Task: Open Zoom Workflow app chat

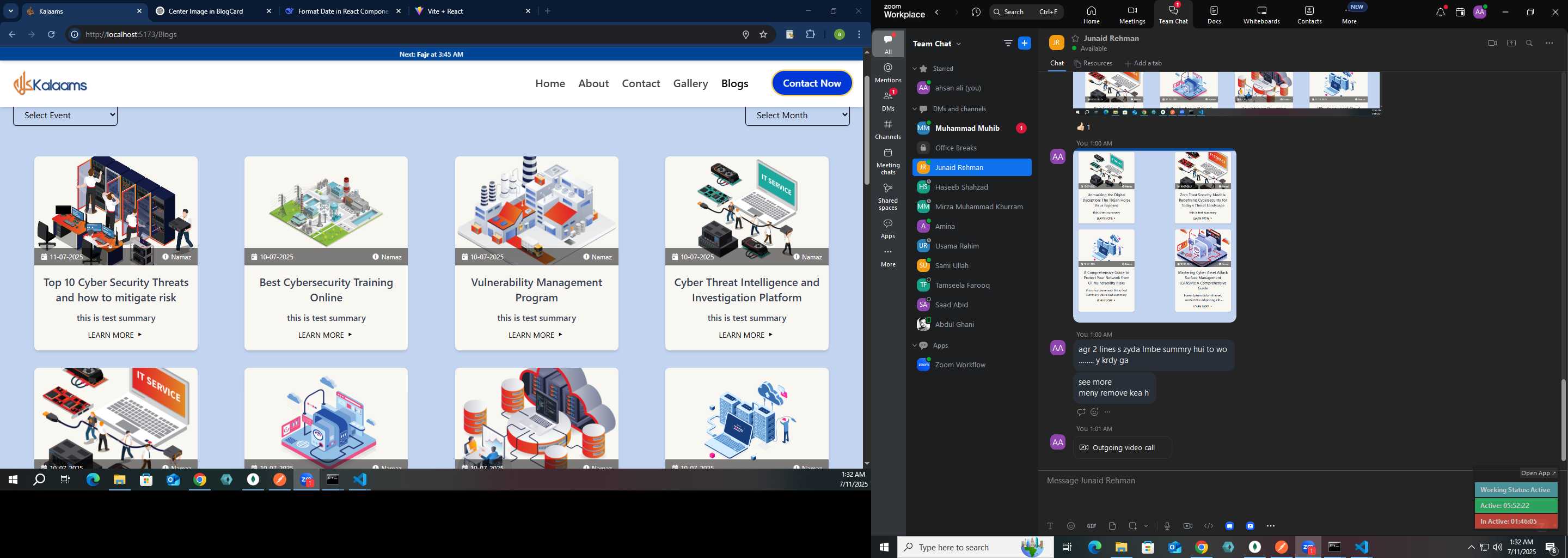Action: tap(972, 365)
